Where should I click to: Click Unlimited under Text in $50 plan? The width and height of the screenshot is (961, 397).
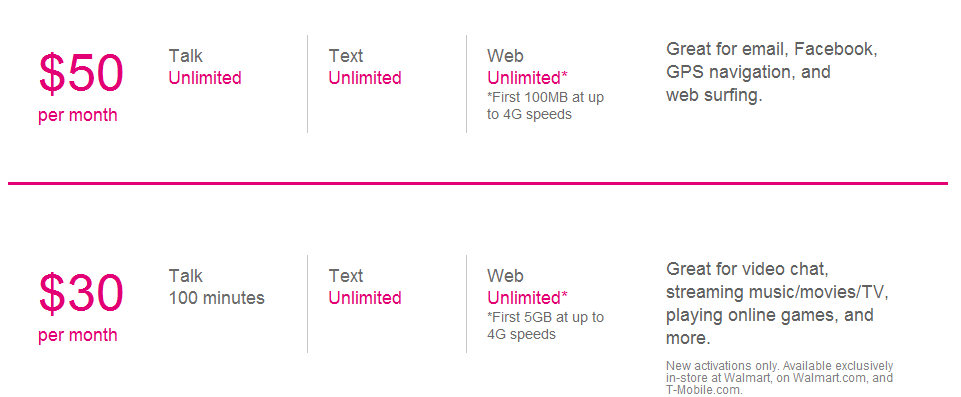[365, 78]
